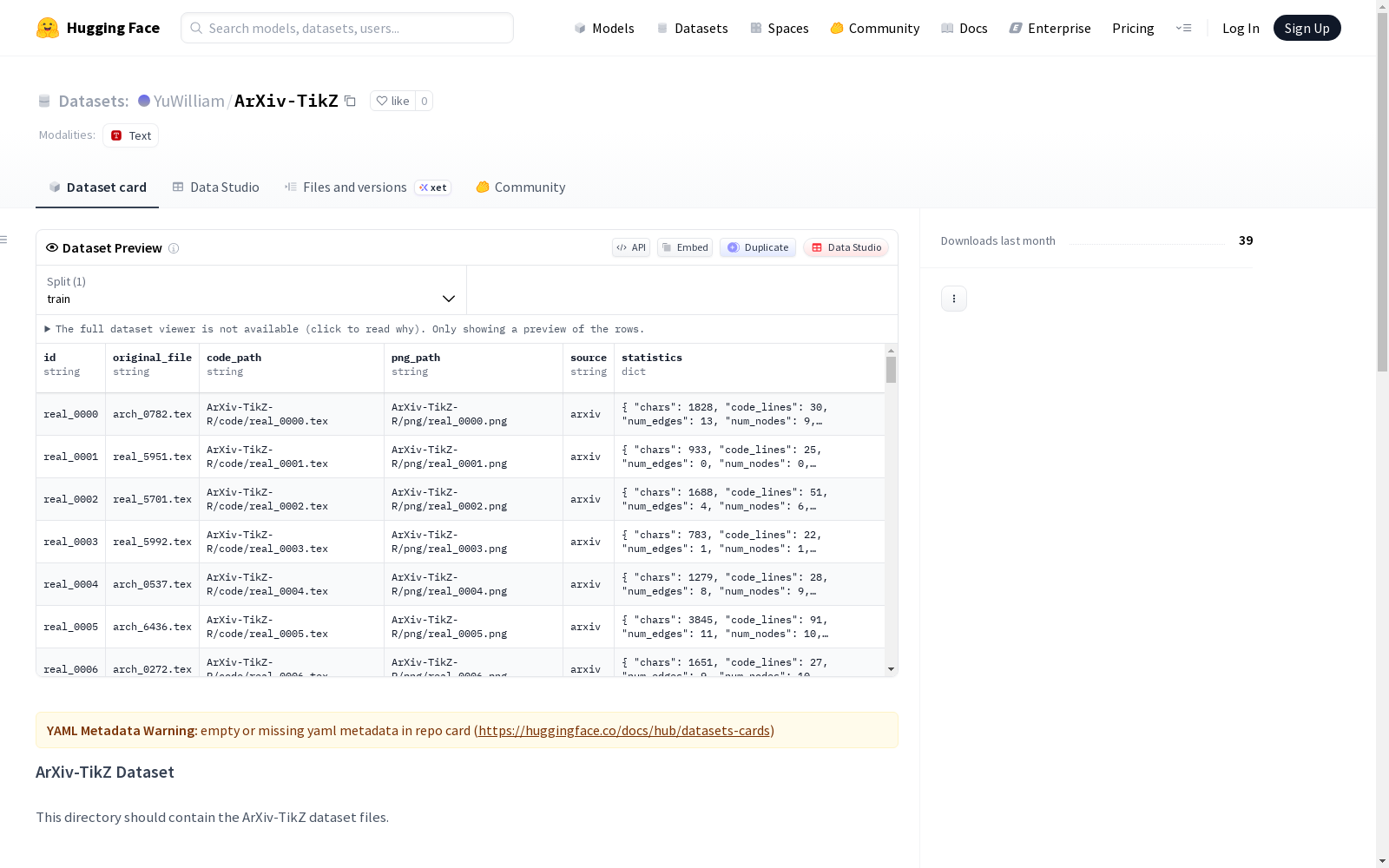This screenshot has height=868, width=1389.
Task: Click the Log In link
Action: (x=1241, y=28)
